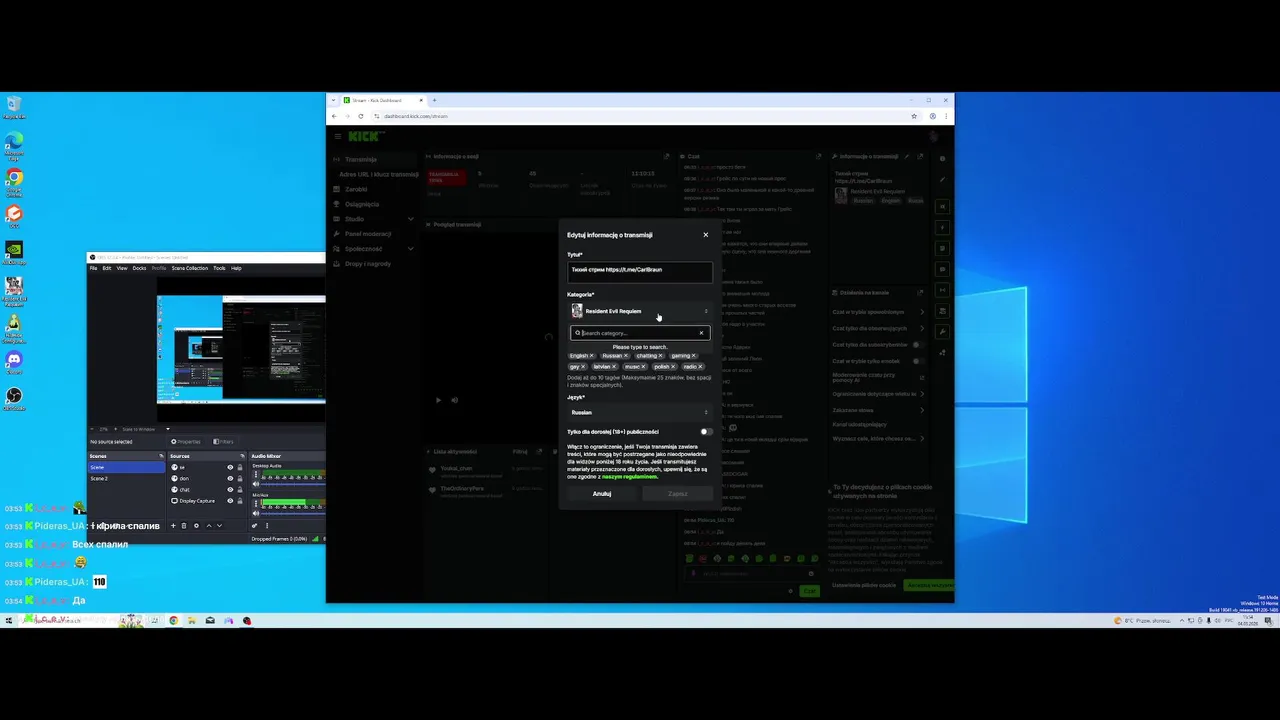Open OBS source Properties button
The height and width of the screenshot is (720, 1280).
(186, 441)
